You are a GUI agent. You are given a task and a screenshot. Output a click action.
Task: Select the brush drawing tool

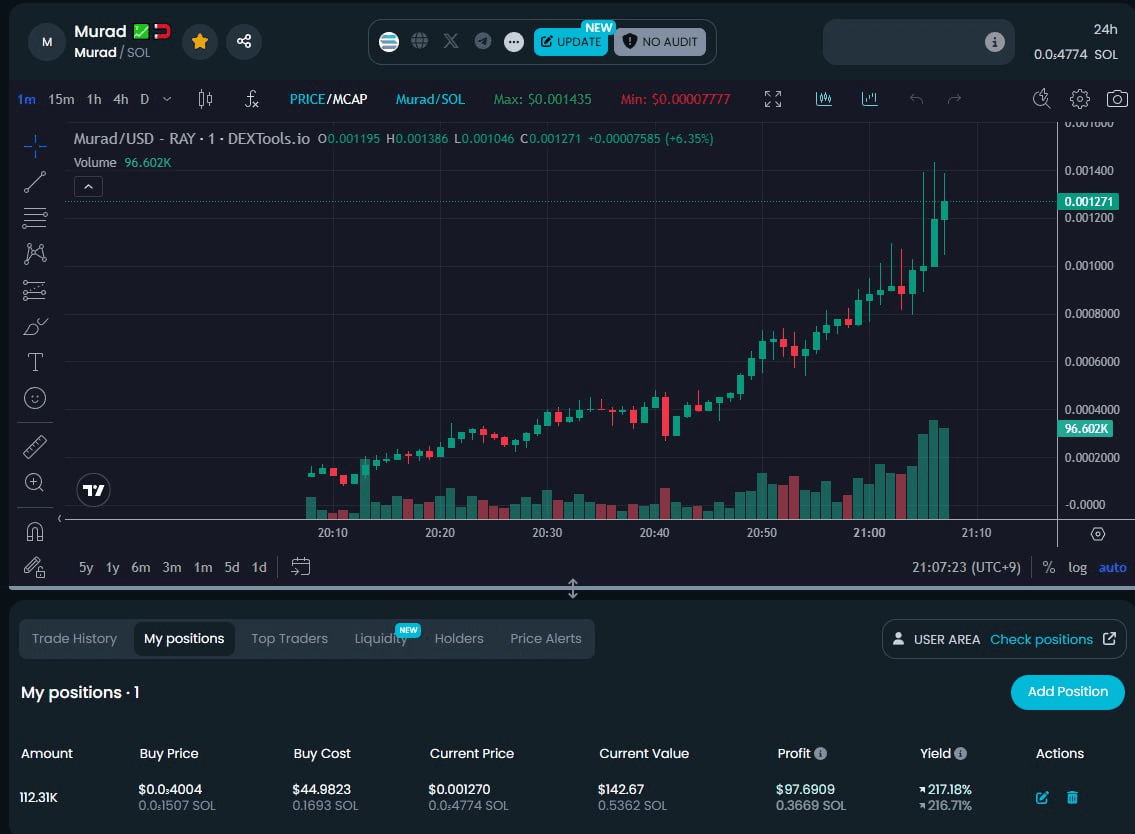click(x=35, y=327)
